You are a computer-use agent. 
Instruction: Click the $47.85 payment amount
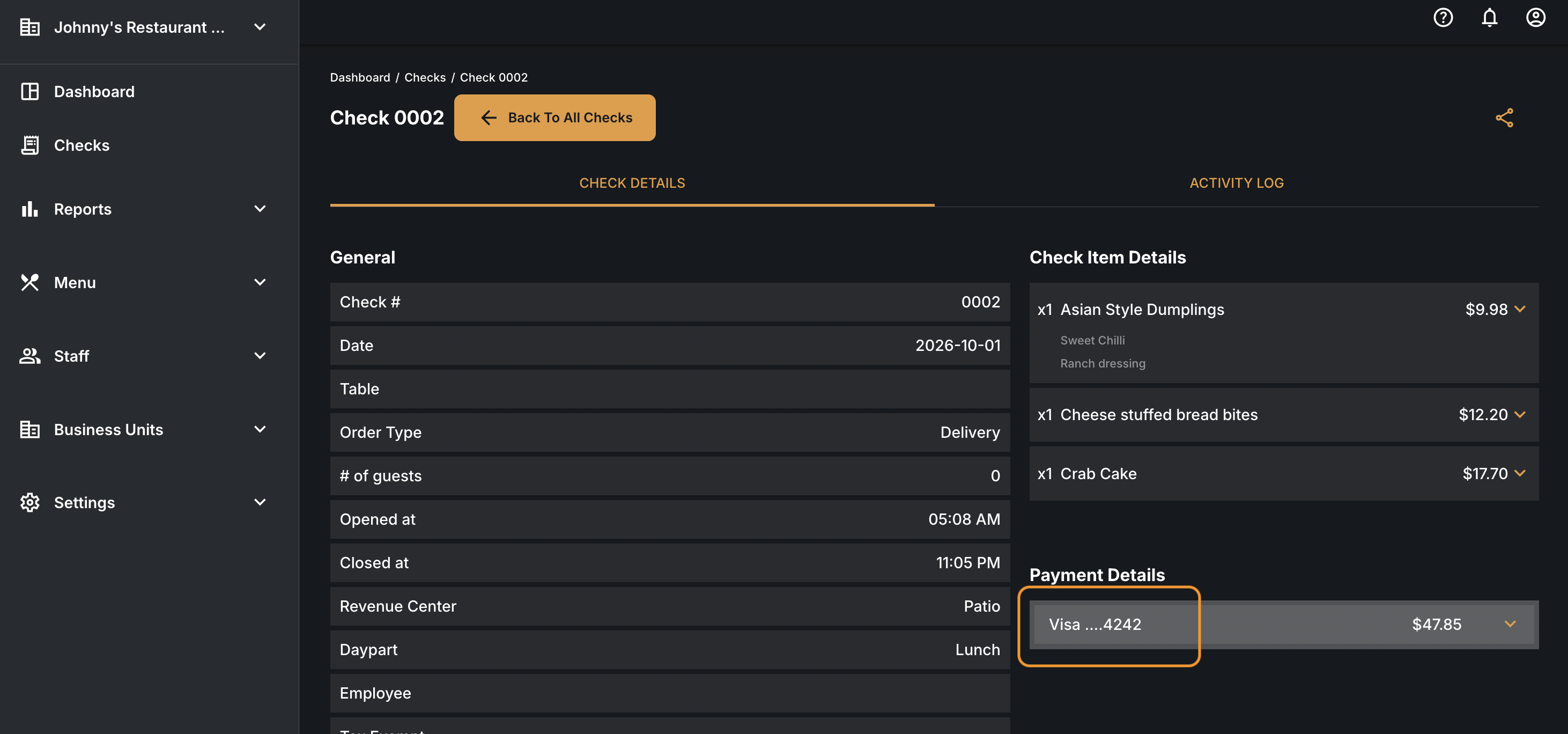point(1437,625)
